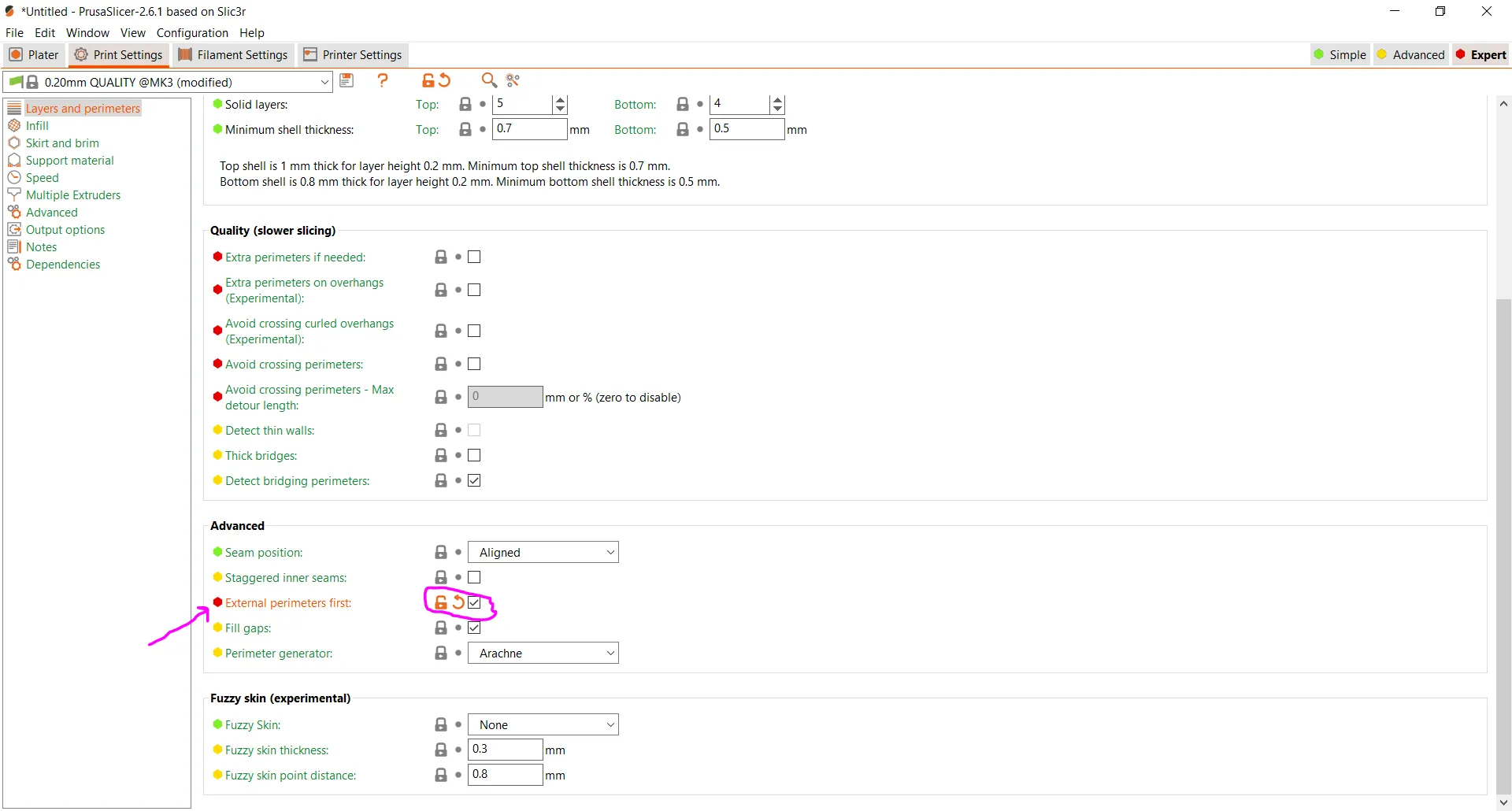1512x811 pixels.
Task: Open the Configuration menu
Action: click(x=192, y=33)
